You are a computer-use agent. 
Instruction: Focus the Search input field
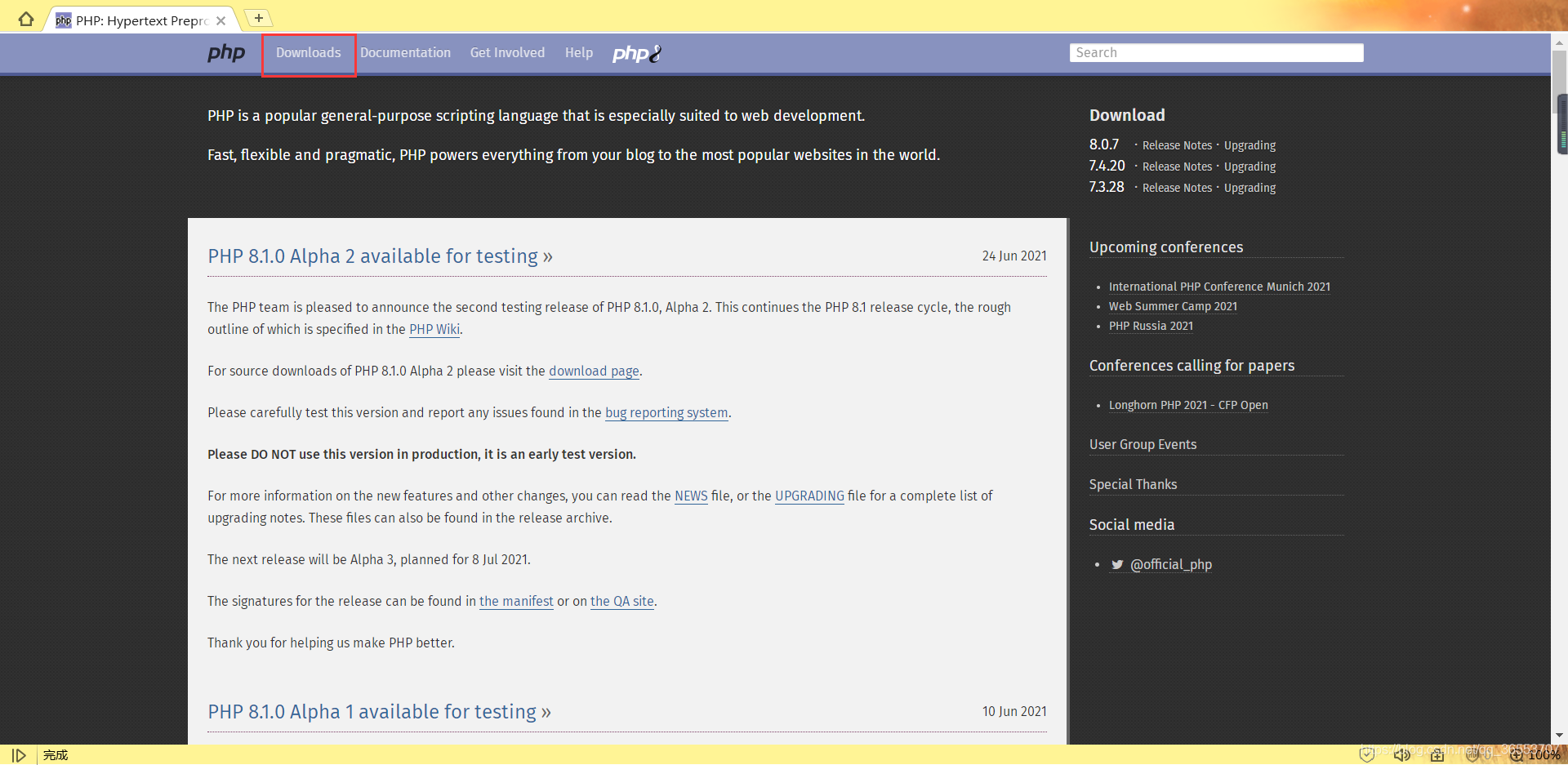click(1216, 53)
